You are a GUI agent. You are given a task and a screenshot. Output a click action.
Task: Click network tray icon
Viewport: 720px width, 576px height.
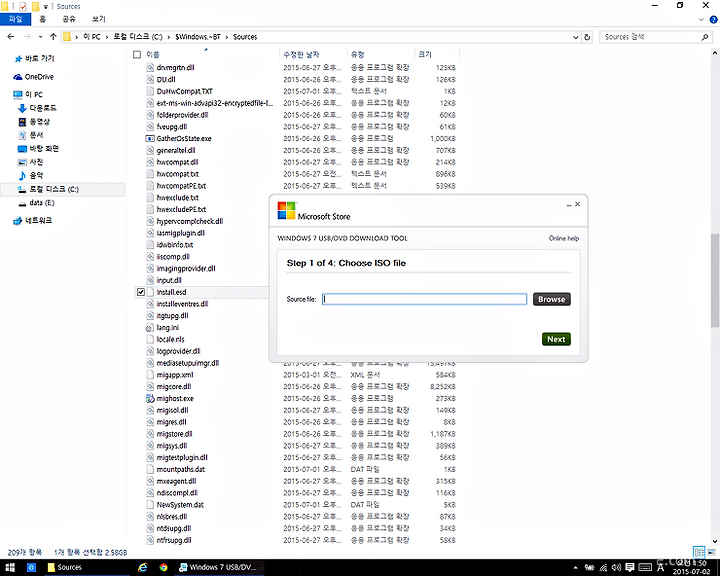click(x=603, y=567)
